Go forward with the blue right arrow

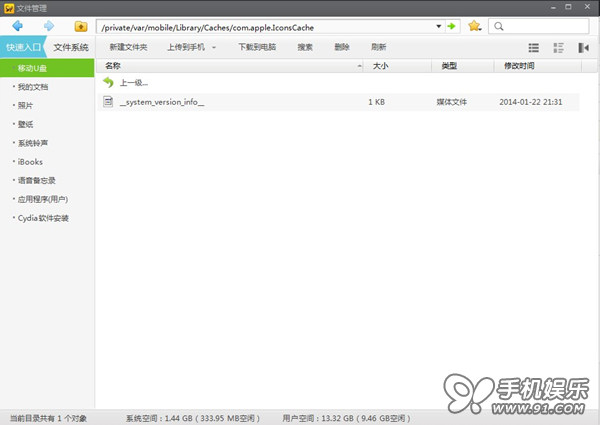pyautogui.click(x=49, y=26)
